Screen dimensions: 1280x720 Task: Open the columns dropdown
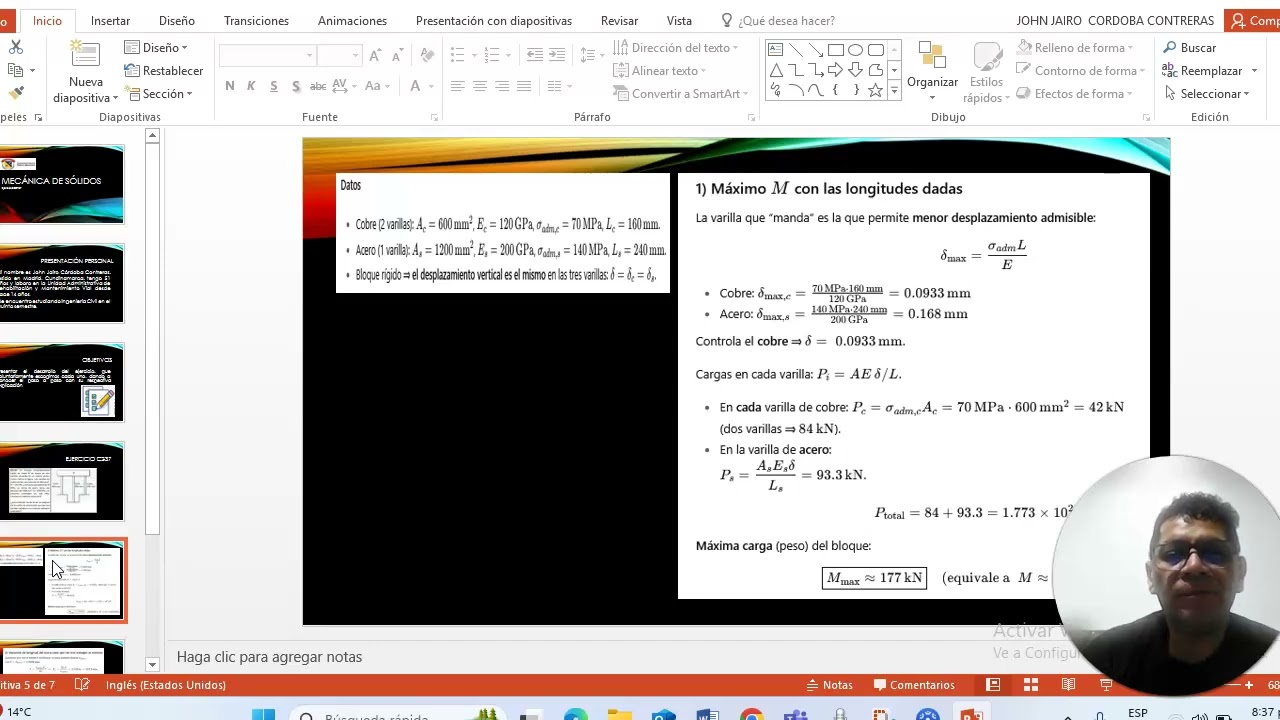[559, 86]
